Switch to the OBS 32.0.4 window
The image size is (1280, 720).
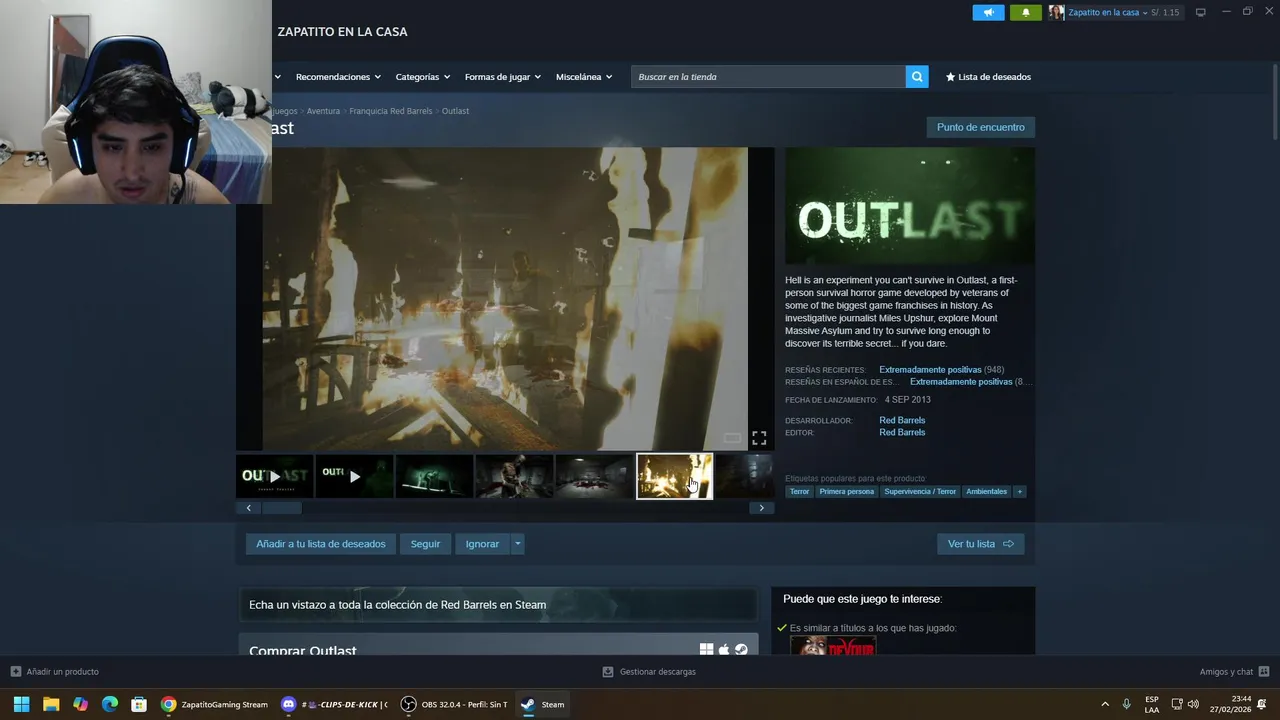455,704
